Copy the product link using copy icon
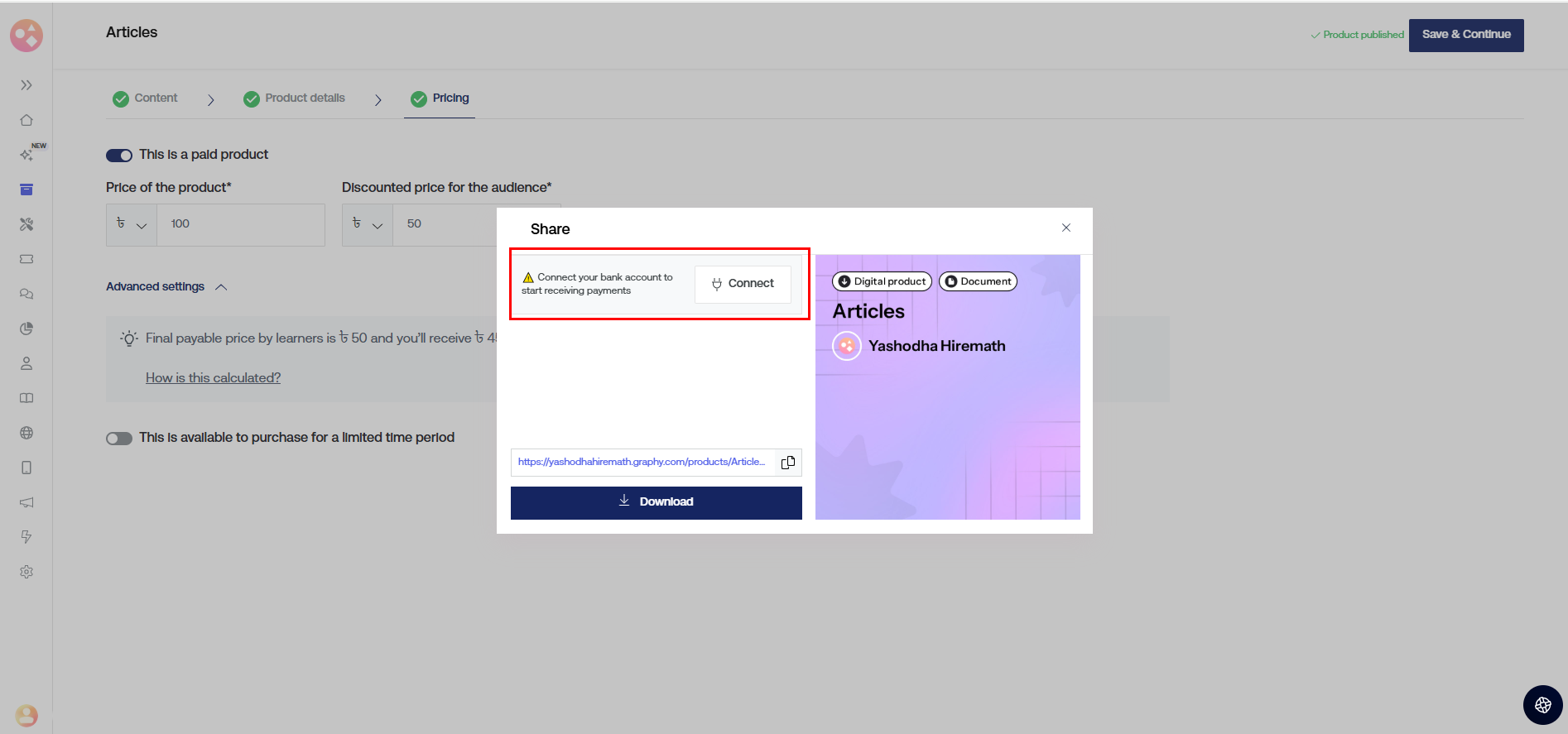The image size is (1568, 734). pyautogui.click(x=787, y=463)
